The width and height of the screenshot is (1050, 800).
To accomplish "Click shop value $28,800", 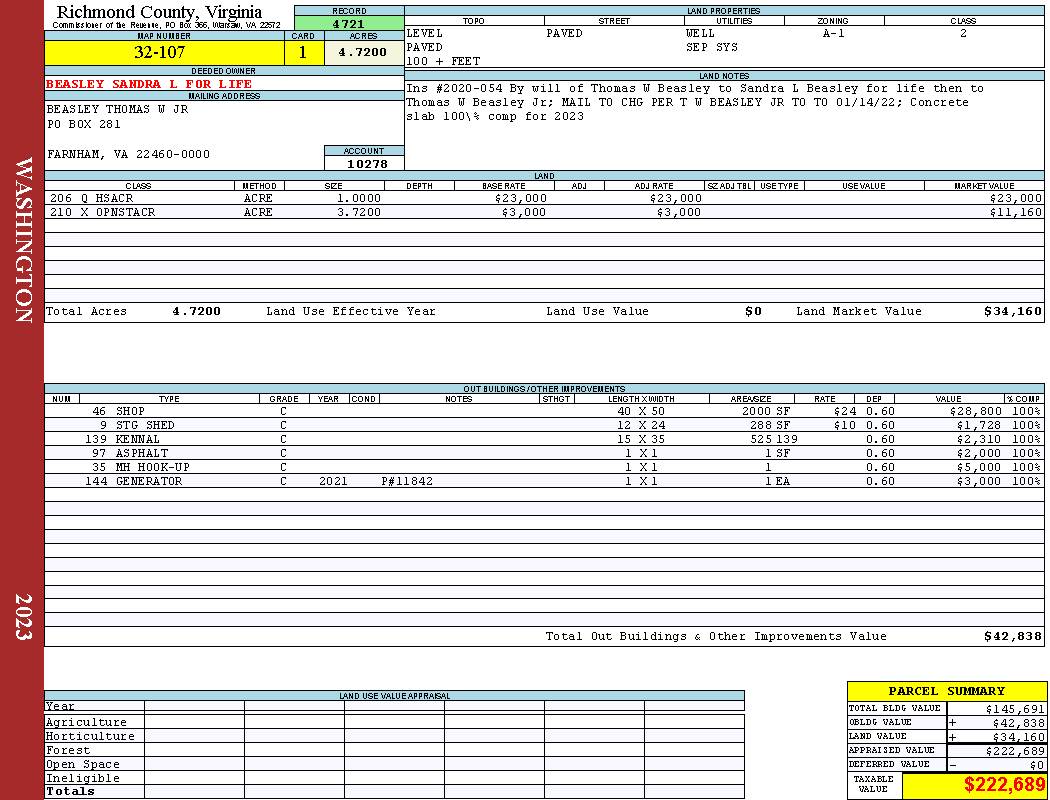I will coord(976,411).
